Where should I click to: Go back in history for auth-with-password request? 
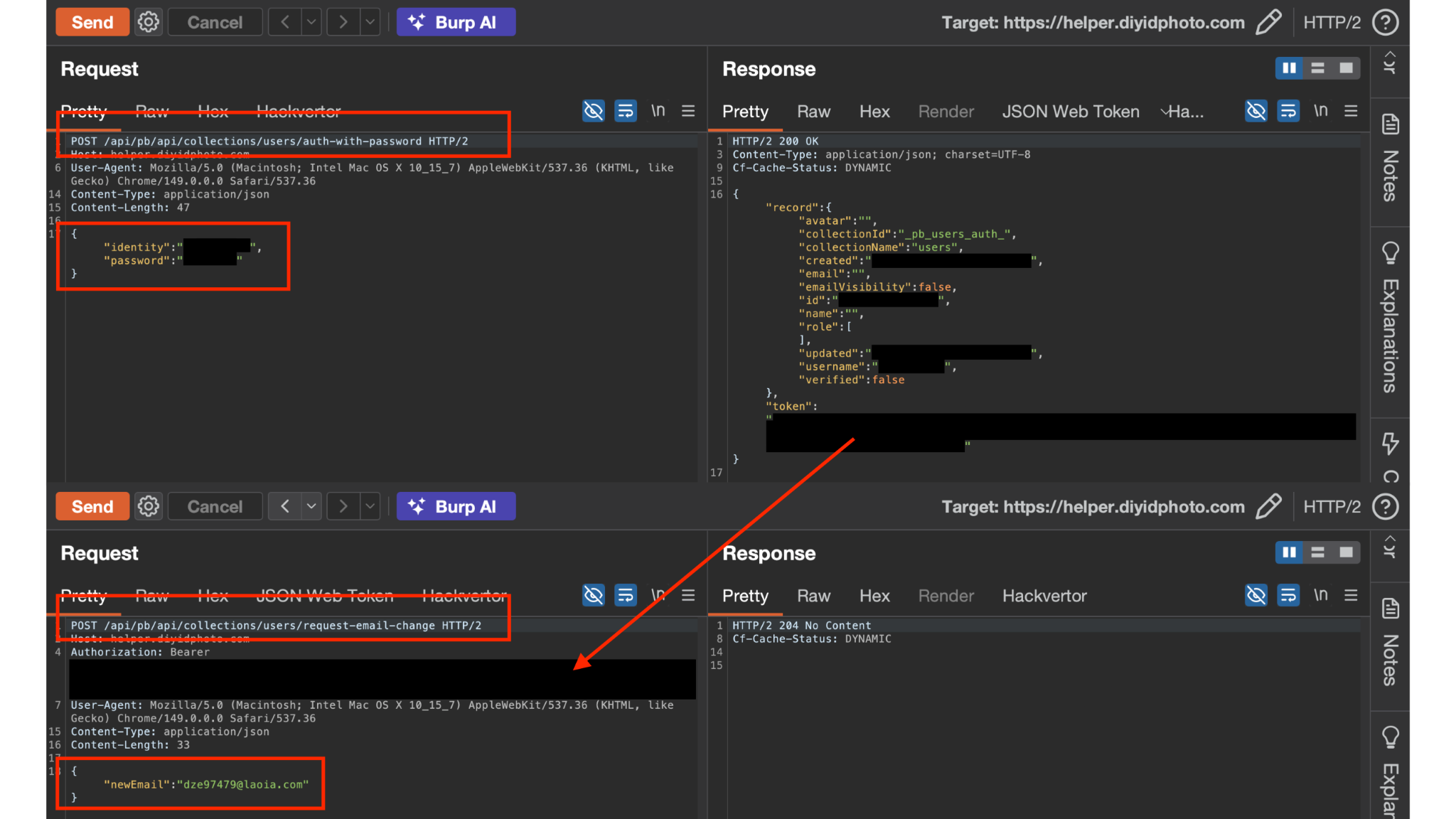(285, 22)
